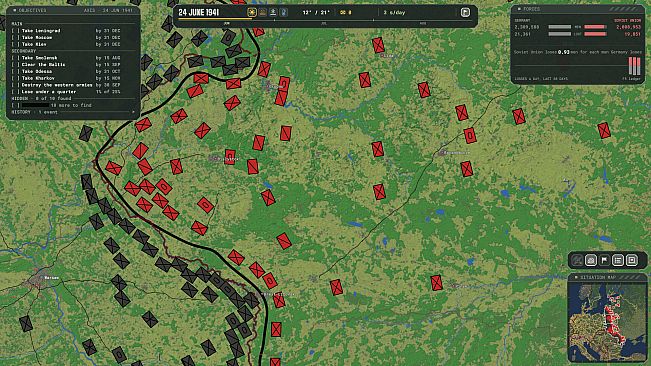This screenshot has height=366, width=651.
Task: Toggle the Lose under a quarter checkbox
Action: [x=15, y=92]
